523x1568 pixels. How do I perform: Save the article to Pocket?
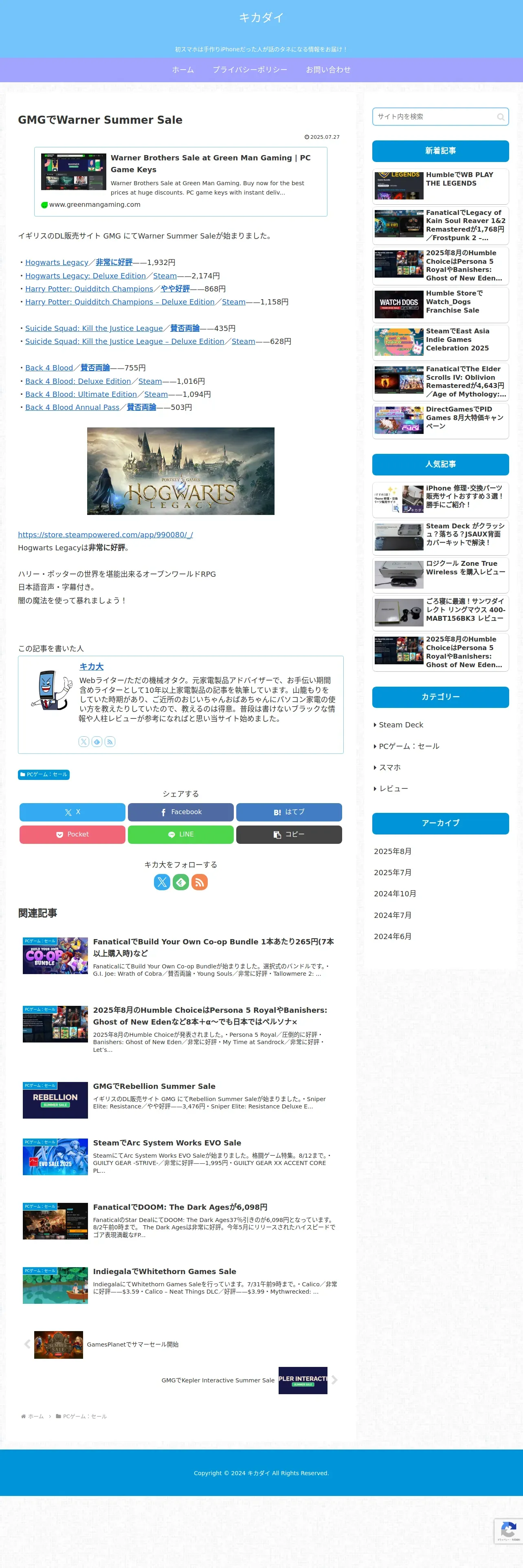pos(73,834)
